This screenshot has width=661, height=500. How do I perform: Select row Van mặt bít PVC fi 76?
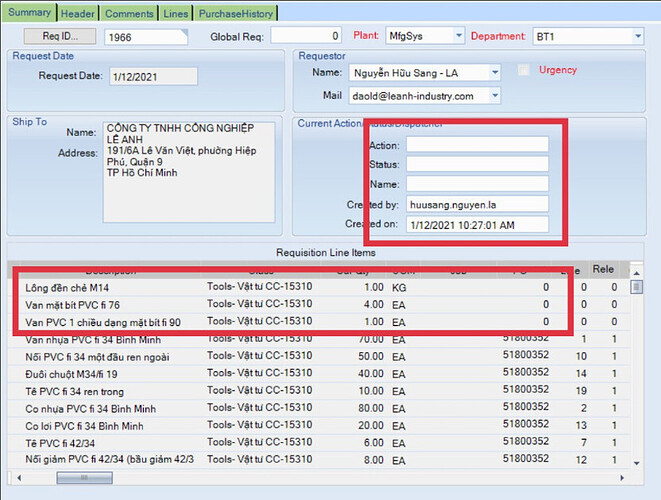(x=318, y=305)
